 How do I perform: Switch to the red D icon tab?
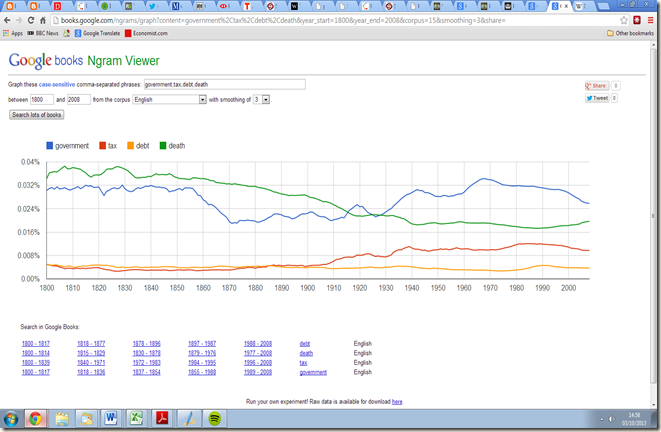57,6
